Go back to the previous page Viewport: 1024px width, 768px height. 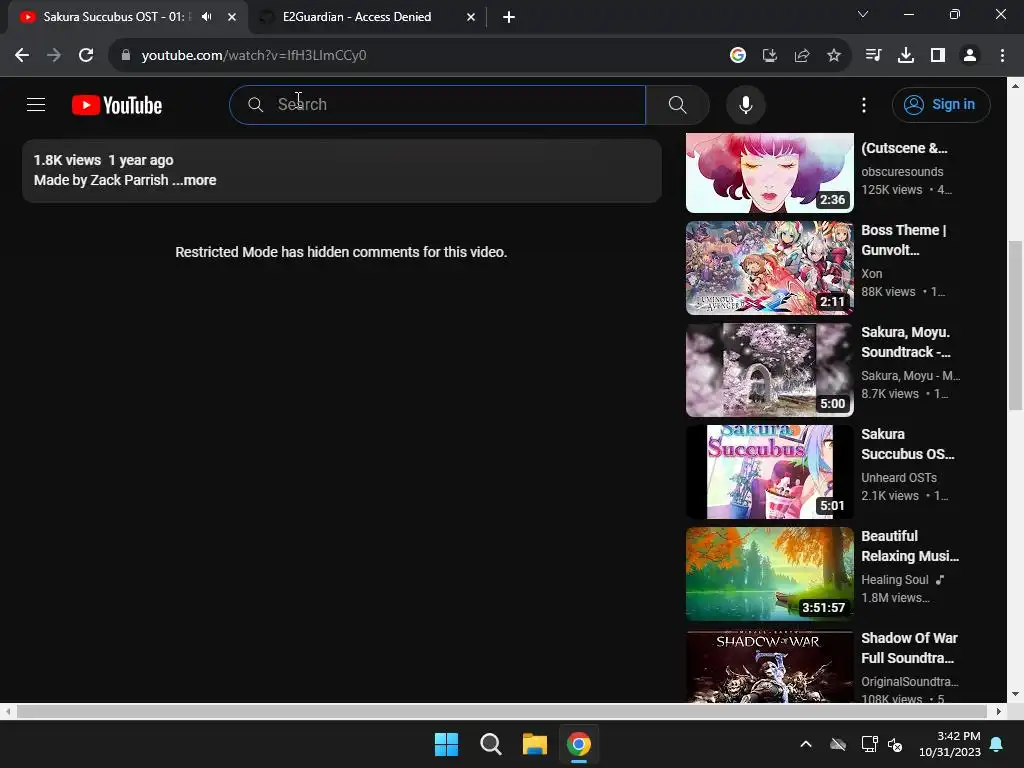[22, 56]
